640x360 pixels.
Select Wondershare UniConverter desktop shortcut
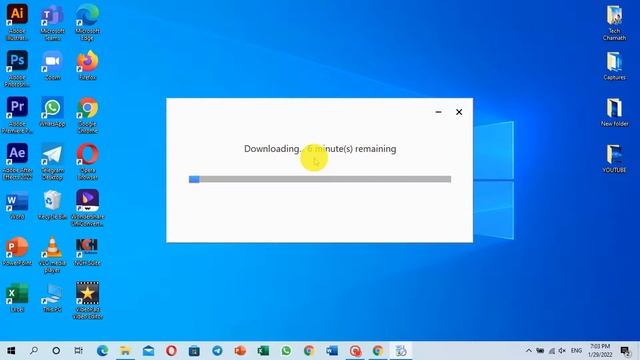[x=87, y=207]
